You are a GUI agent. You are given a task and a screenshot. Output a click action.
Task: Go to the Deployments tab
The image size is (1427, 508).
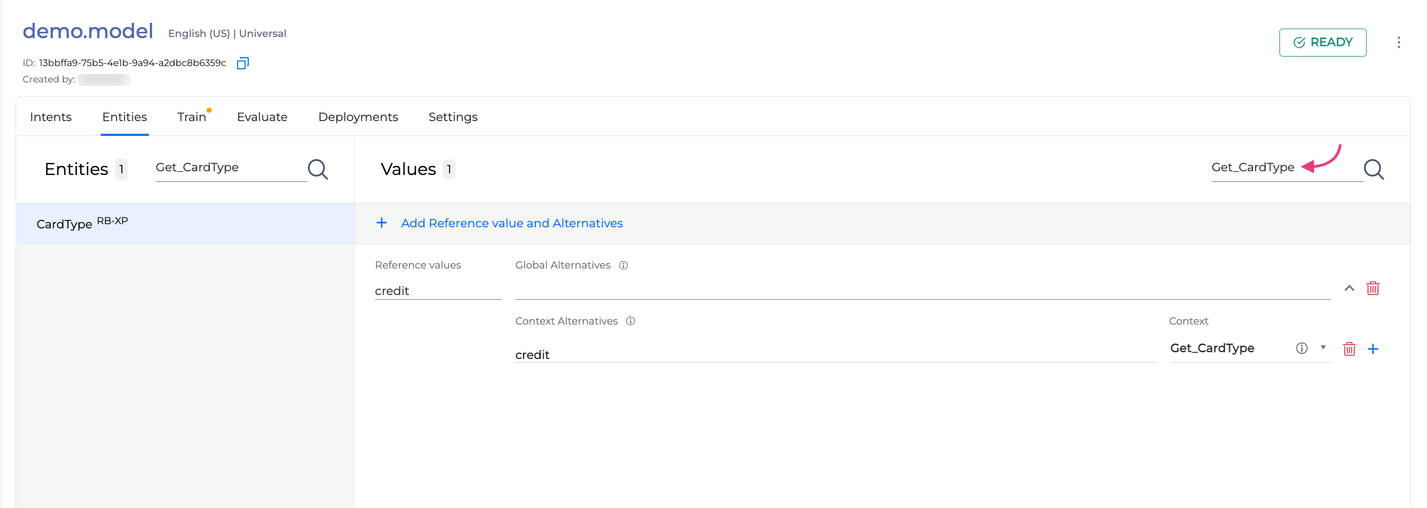click(x=358, y=117)
